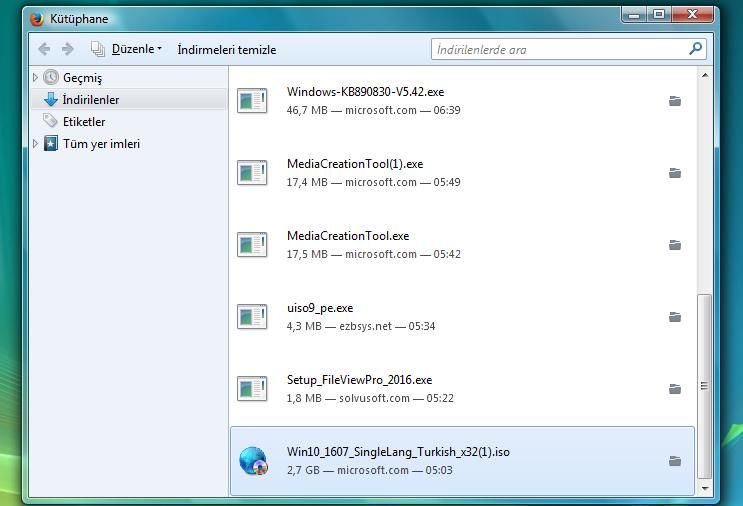Select the Setup_FileViewPro_2016.exe file name

[359, 380]
